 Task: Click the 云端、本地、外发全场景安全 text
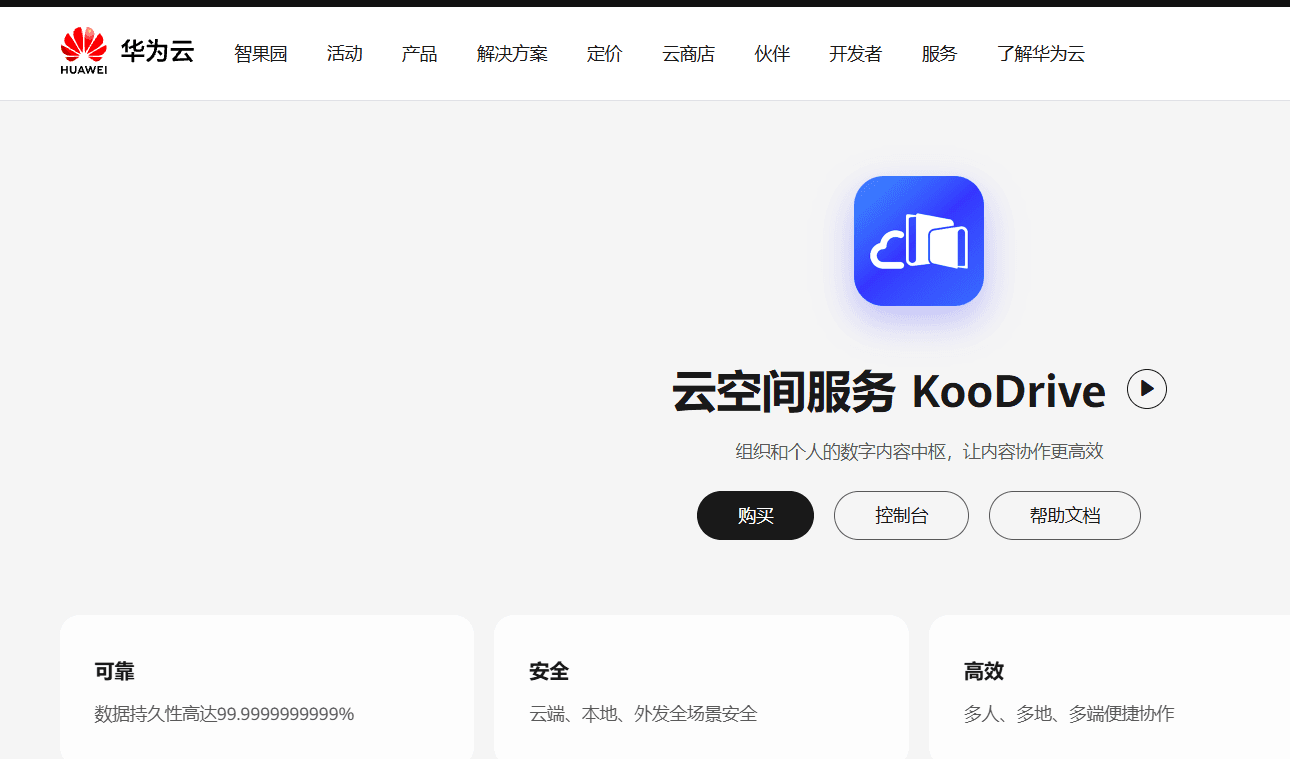click(644, 714)
